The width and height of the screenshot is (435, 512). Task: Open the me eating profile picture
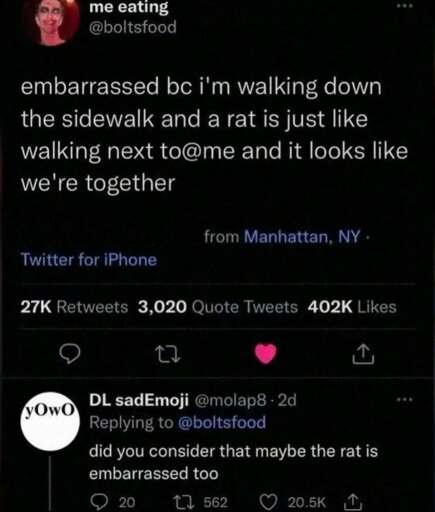tap(53, 20)
